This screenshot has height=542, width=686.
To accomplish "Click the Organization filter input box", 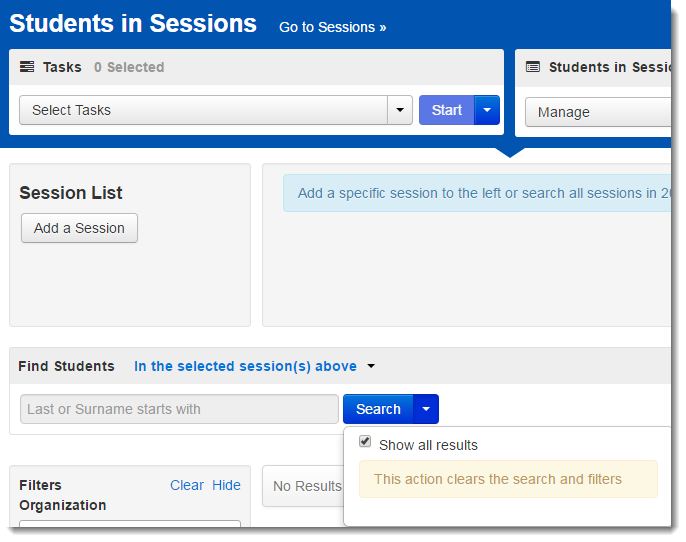I will point(130,523).
